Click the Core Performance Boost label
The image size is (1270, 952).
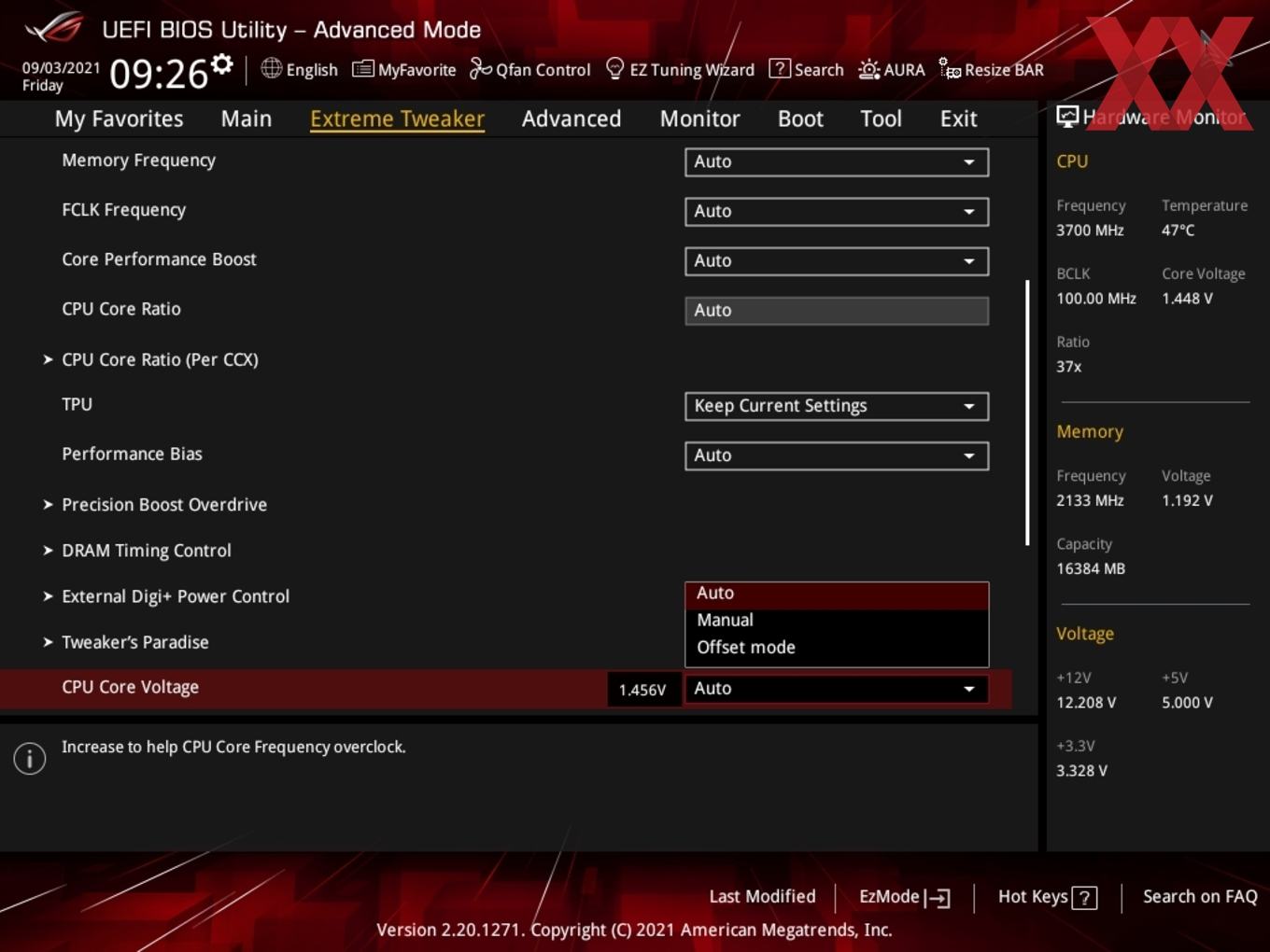(x=159, y=259)
